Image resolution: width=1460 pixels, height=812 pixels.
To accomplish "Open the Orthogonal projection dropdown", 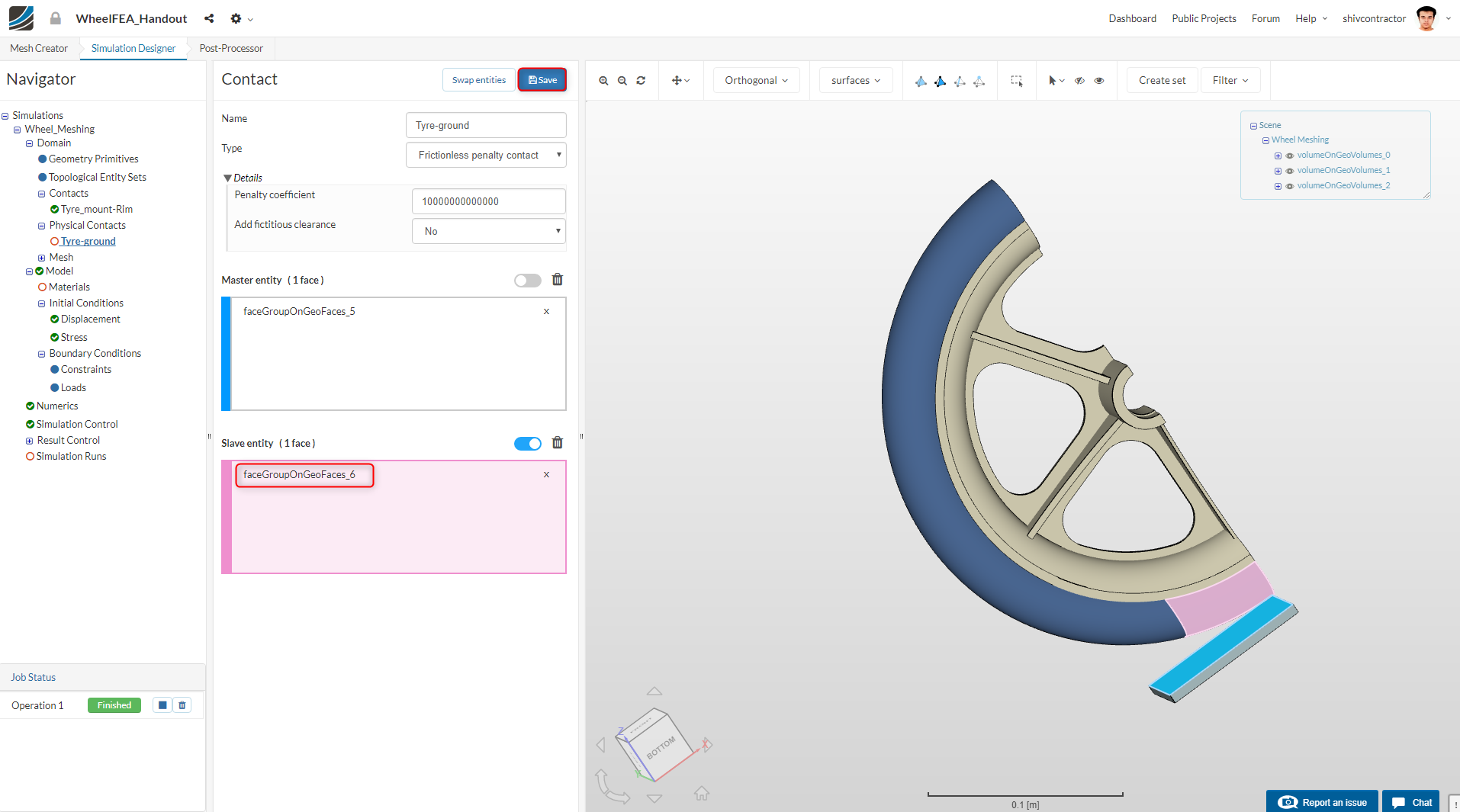I will (x=756, y=81).
